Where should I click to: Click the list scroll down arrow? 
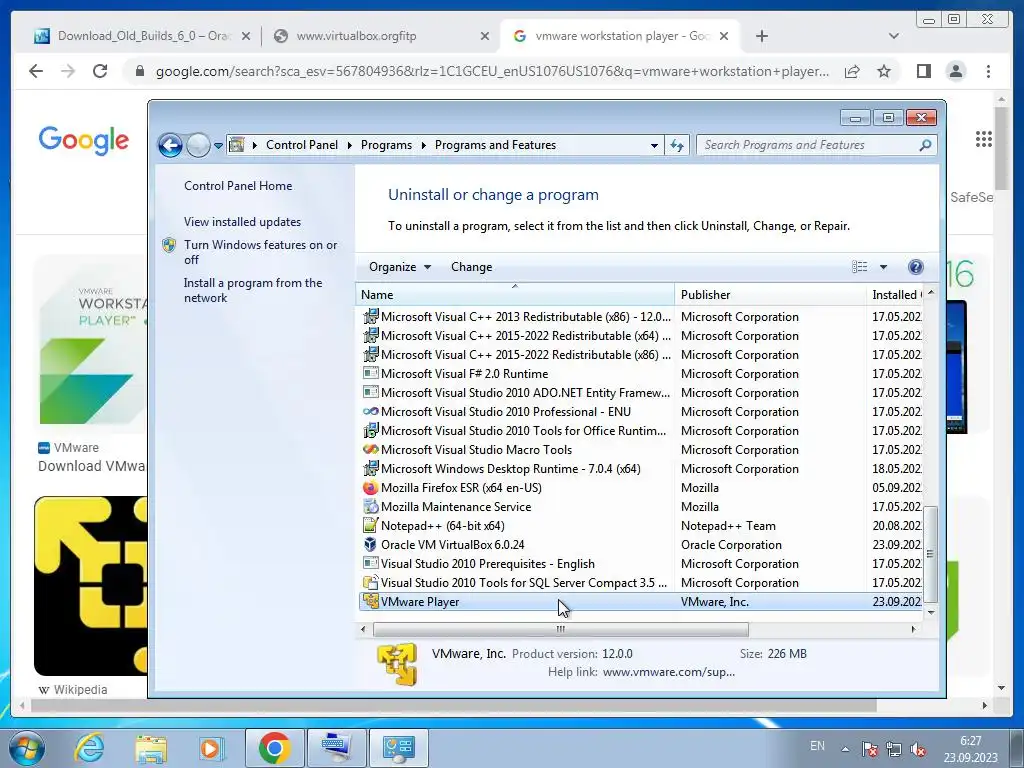(x=931, y=613)
